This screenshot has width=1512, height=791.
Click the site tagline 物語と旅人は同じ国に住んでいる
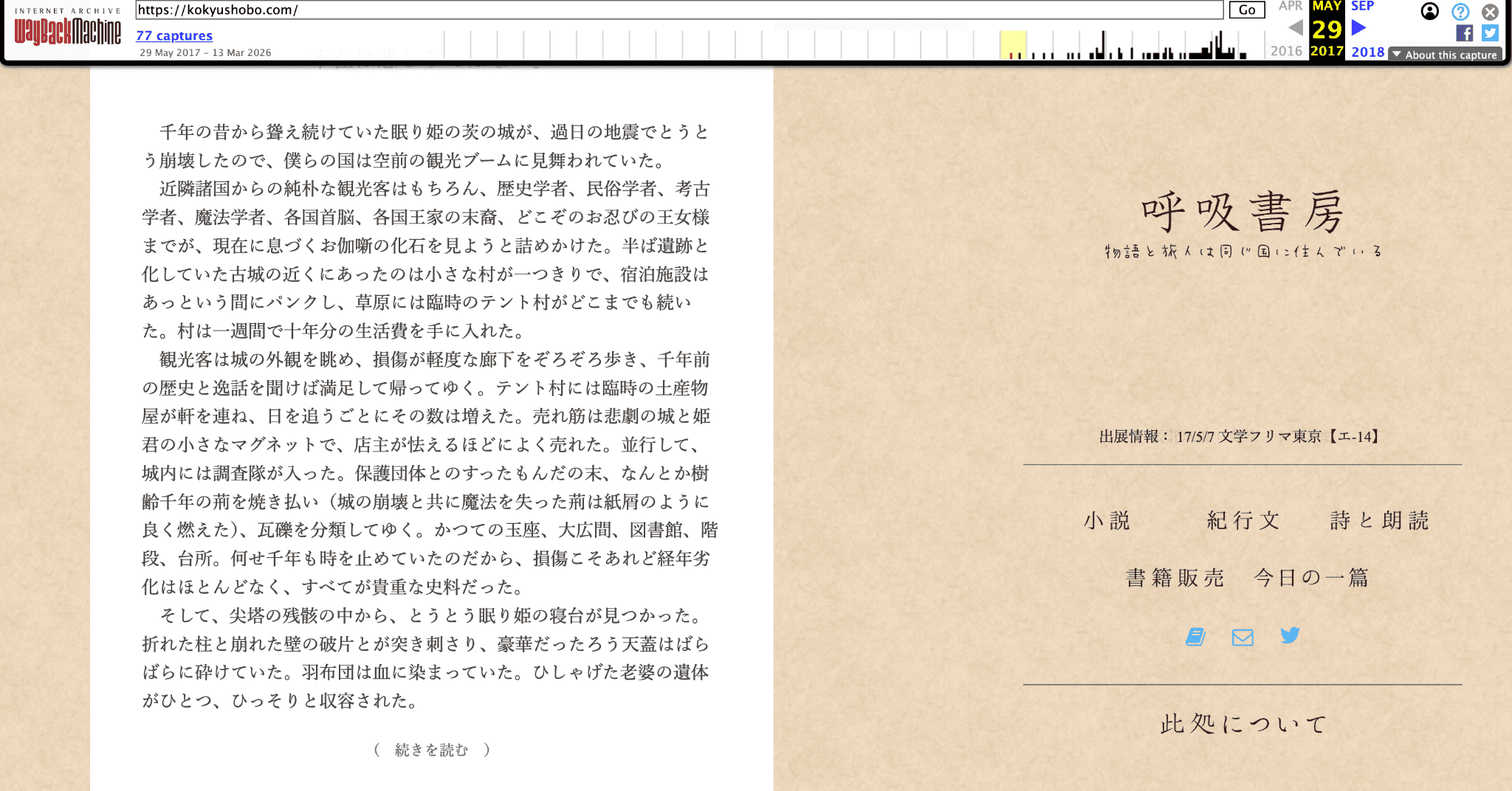[1243, 251]
